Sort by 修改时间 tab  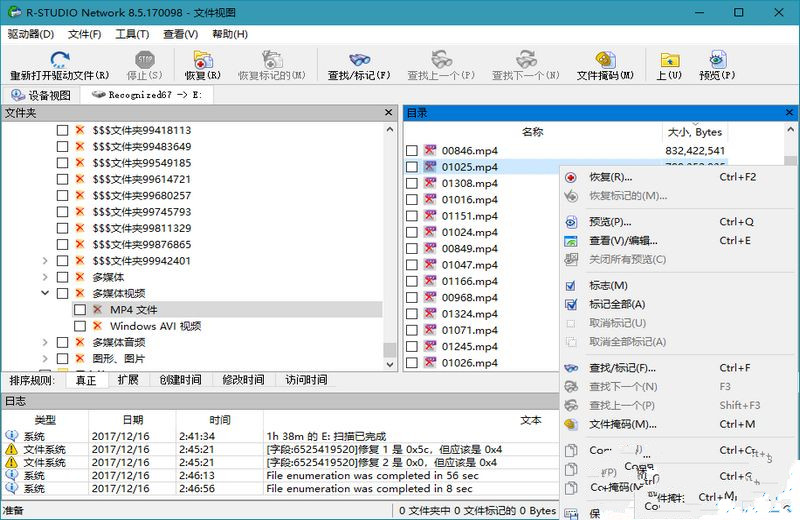(x=243, y=380)
